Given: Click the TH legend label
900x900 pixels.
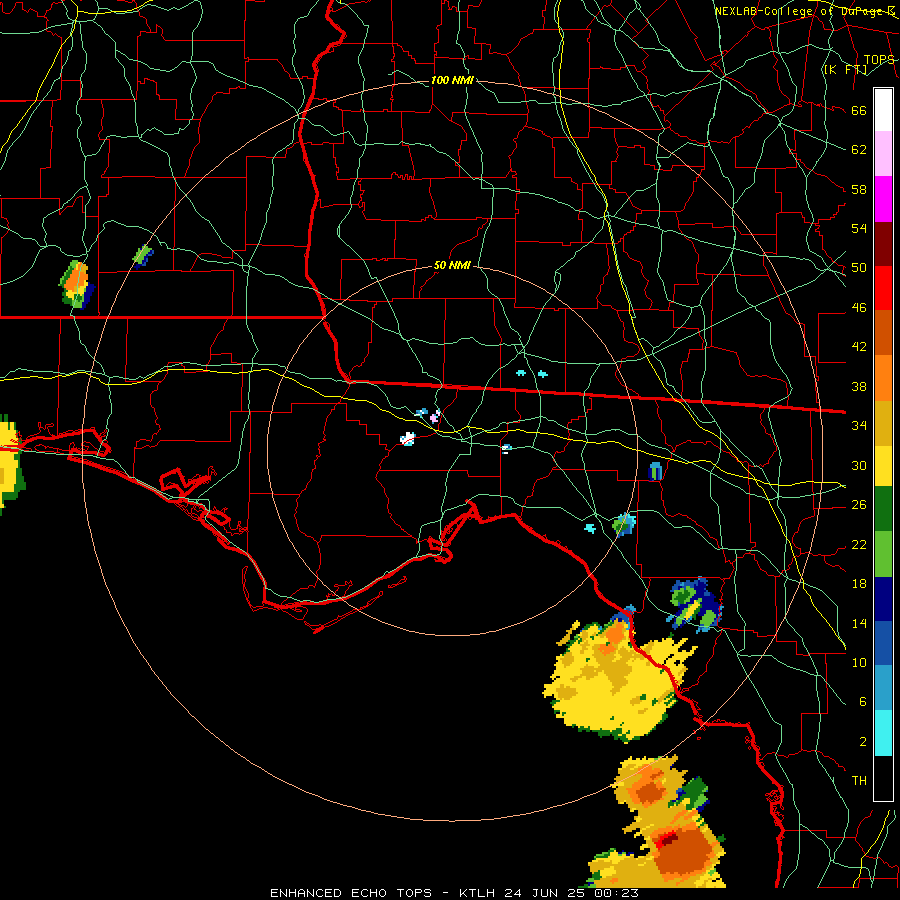Looking at the screenshot, I should coord(859,781).
